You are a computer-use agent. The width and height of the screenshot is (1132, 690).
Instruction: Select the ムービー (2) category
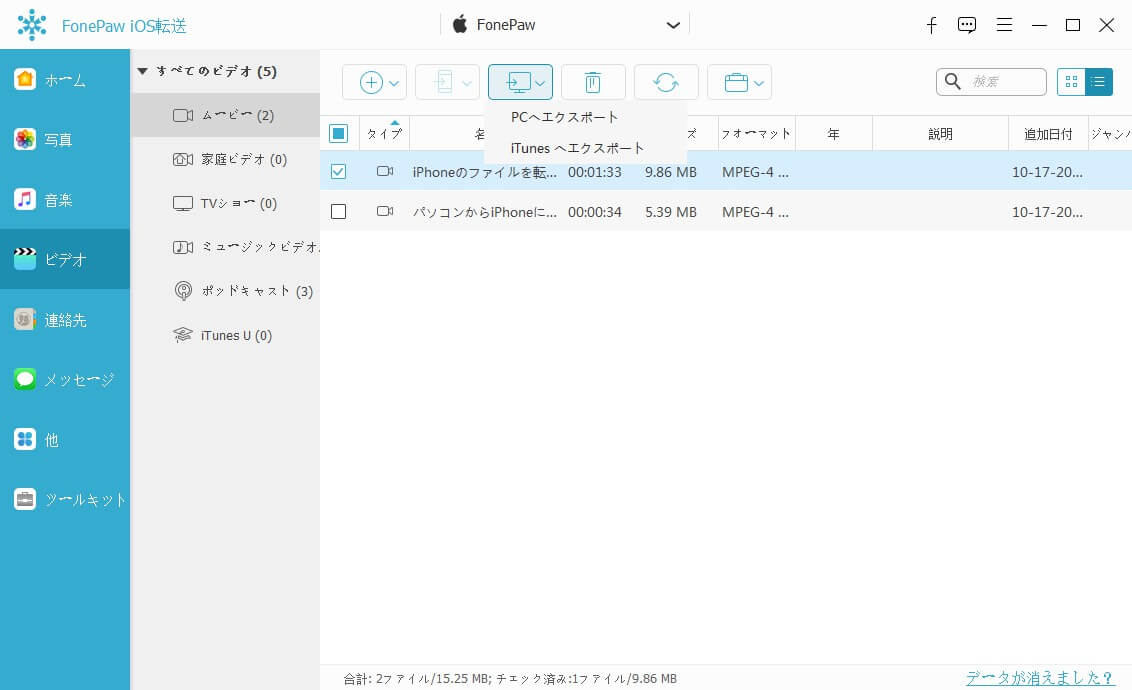coord(225,115)
